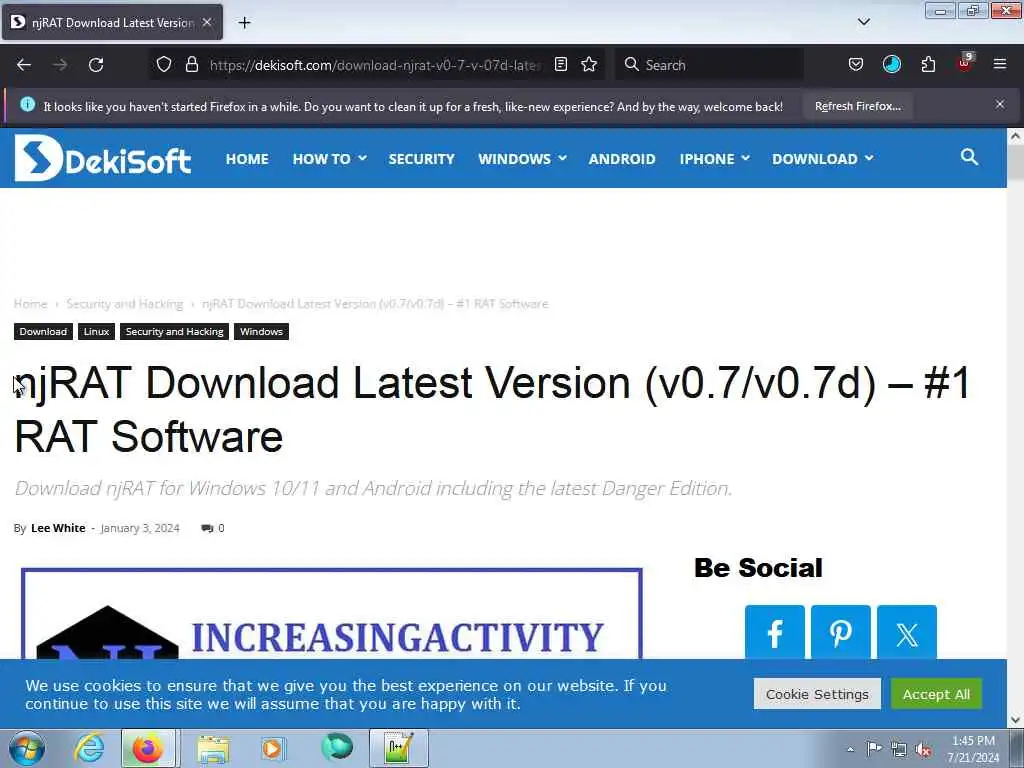The width and height of the screenshot is (1024, 768).
Task: Focus the browser Search box
Action: point(710,65)
